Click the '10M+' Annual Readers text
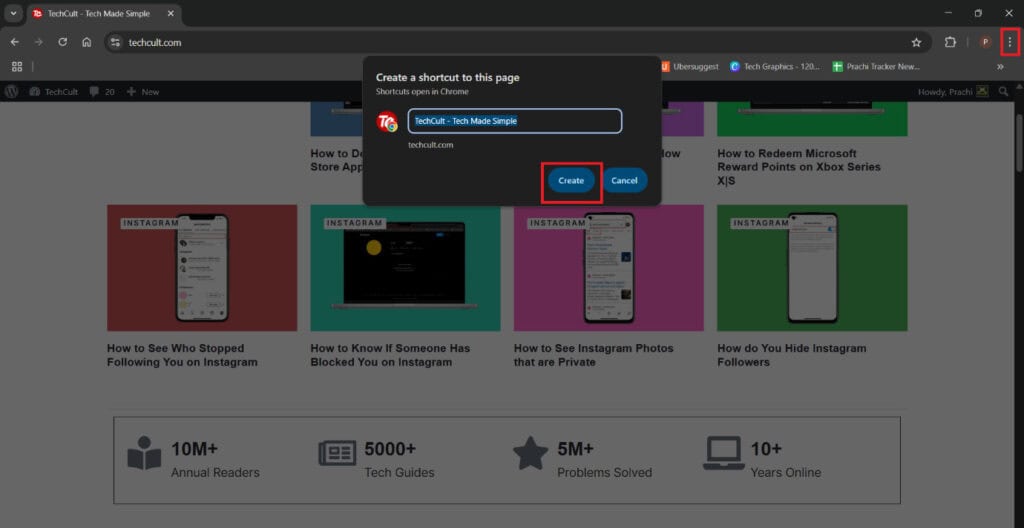1024x528 pixels. (x=195, y=449)
